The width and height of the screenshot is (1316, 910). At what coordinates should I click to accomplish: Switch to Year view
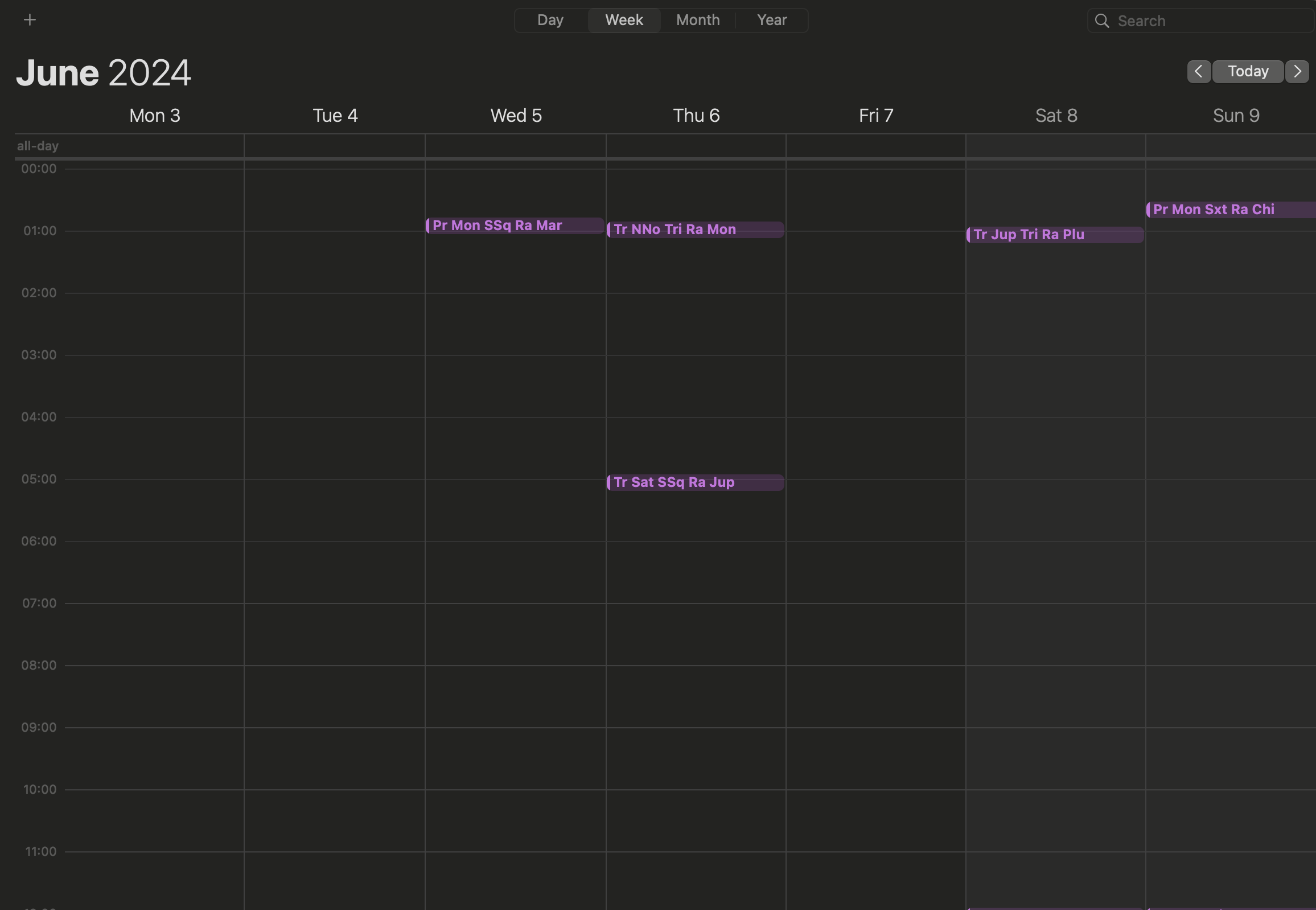[772, 21]
